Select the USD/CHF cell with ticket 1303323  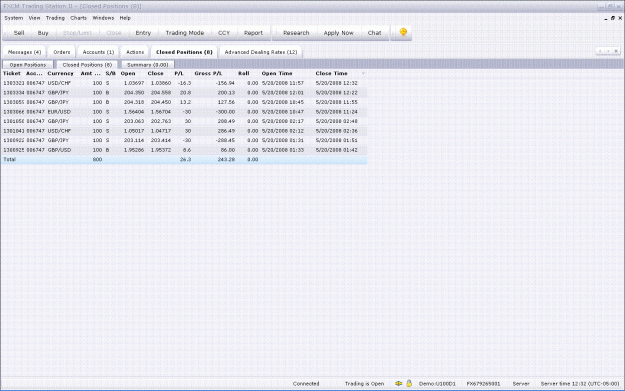59,83
